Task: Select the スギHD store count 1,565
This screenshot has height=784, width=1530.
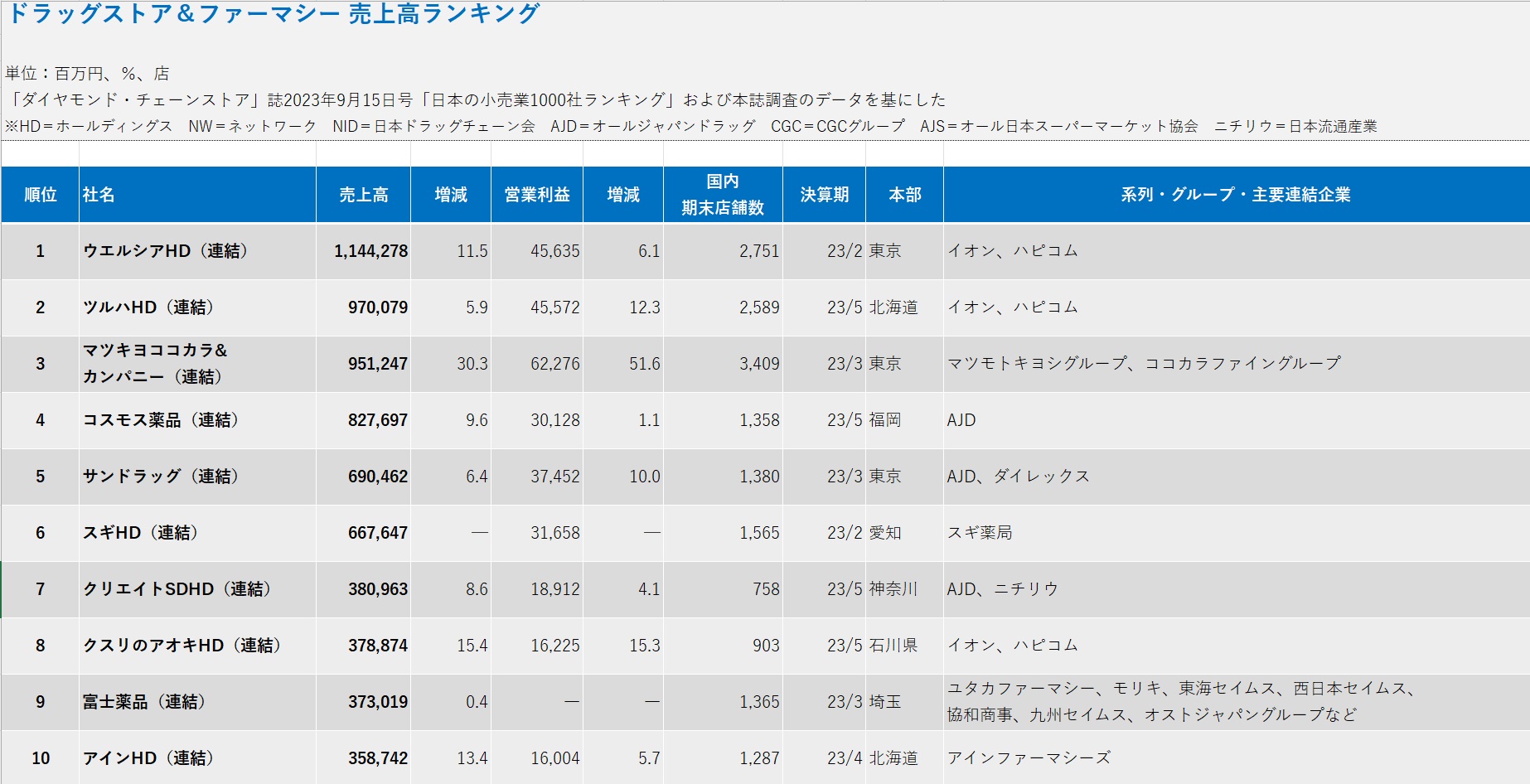Action: 759,533
